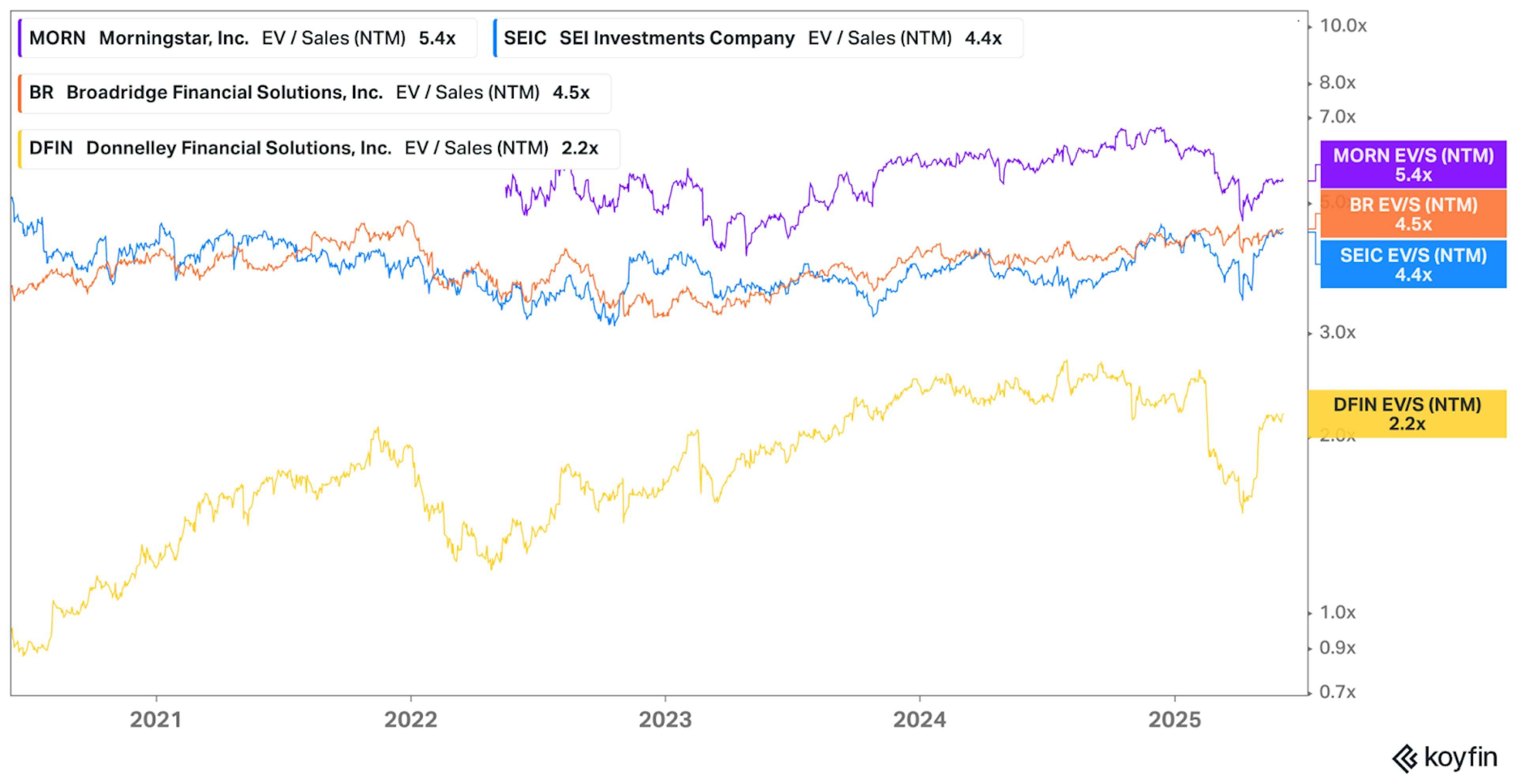The height and width of the screenshot is (784, 1517).
Task: Click the orange BR EV/S value tag
Action: [1413, 214]
